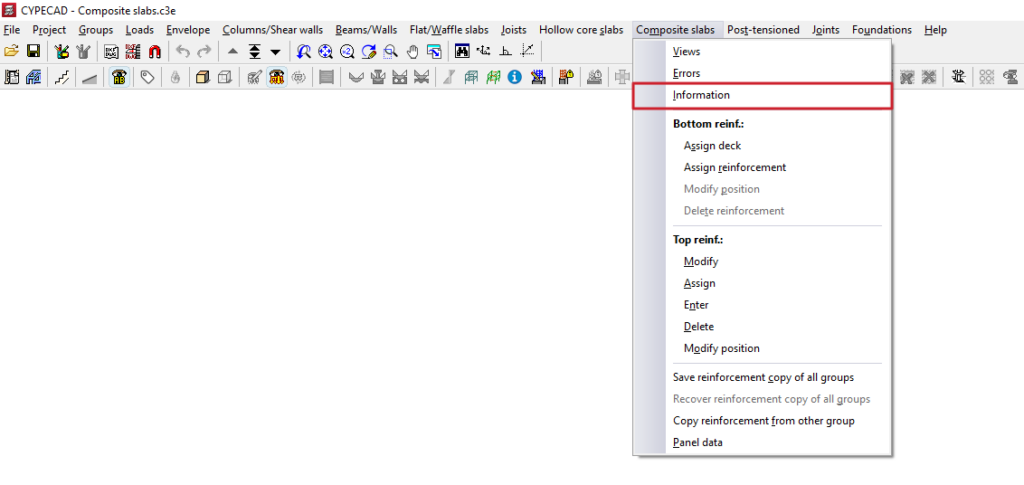Open the File menu
Screen dimensions: 1024x485
(x=12, y=30)
